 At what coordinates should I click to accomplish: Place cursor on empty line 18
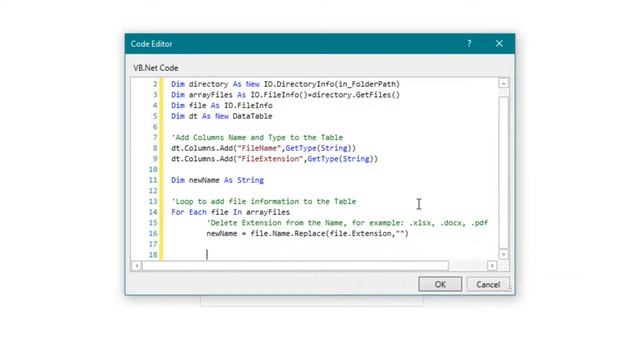pos(330,254)
